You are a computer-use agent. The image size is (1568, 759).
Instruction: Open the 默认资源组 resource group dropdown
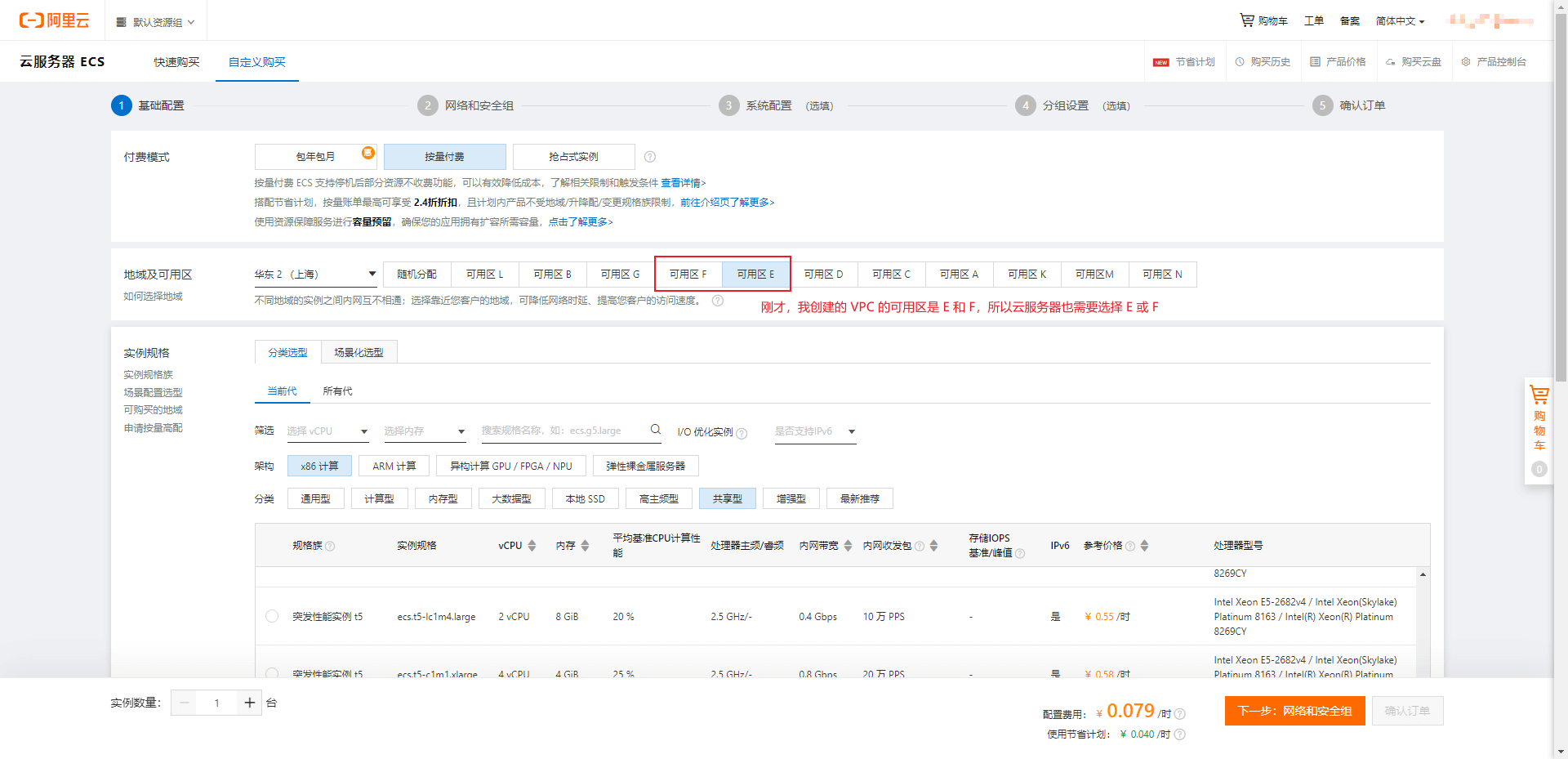155,22
